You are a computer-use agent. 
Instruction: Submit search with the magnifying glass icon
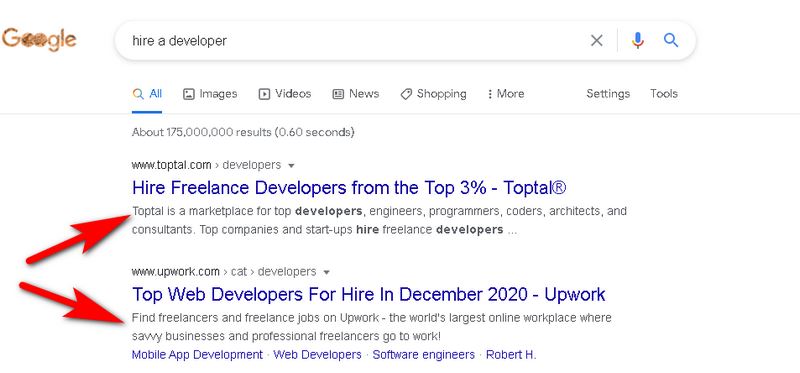671,40
